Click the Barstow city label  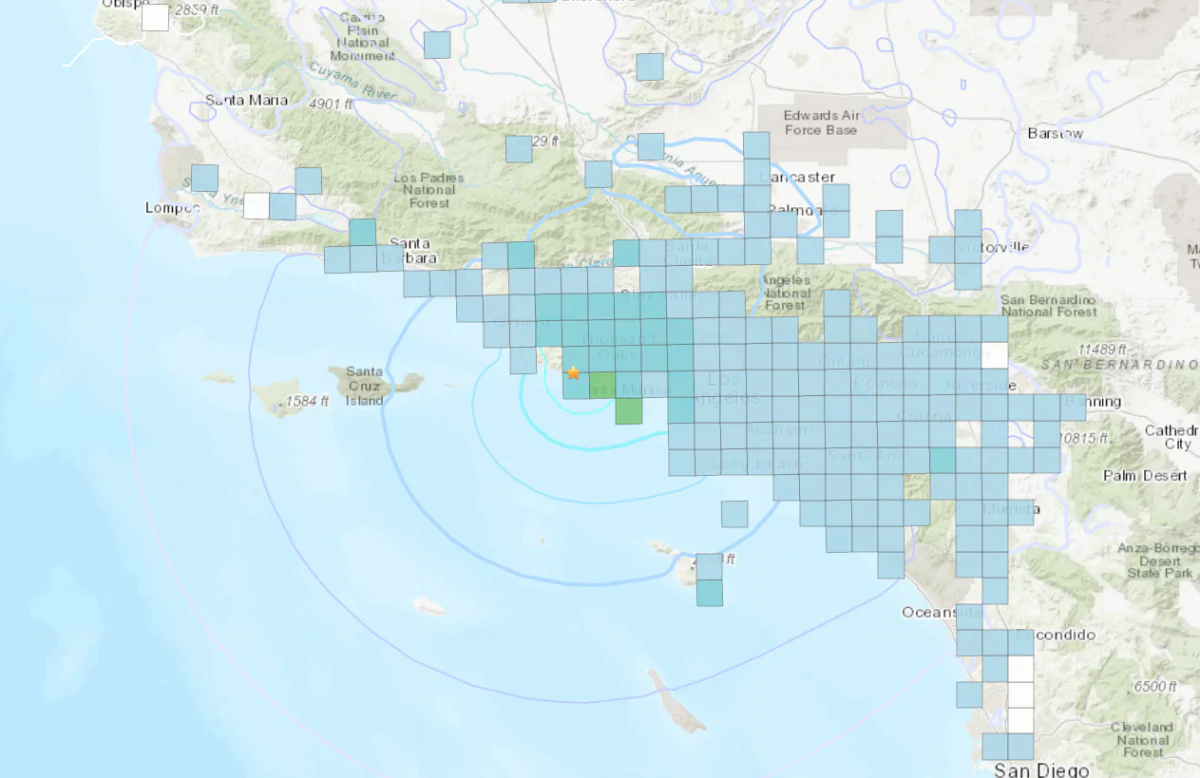tap(1055, 133)
